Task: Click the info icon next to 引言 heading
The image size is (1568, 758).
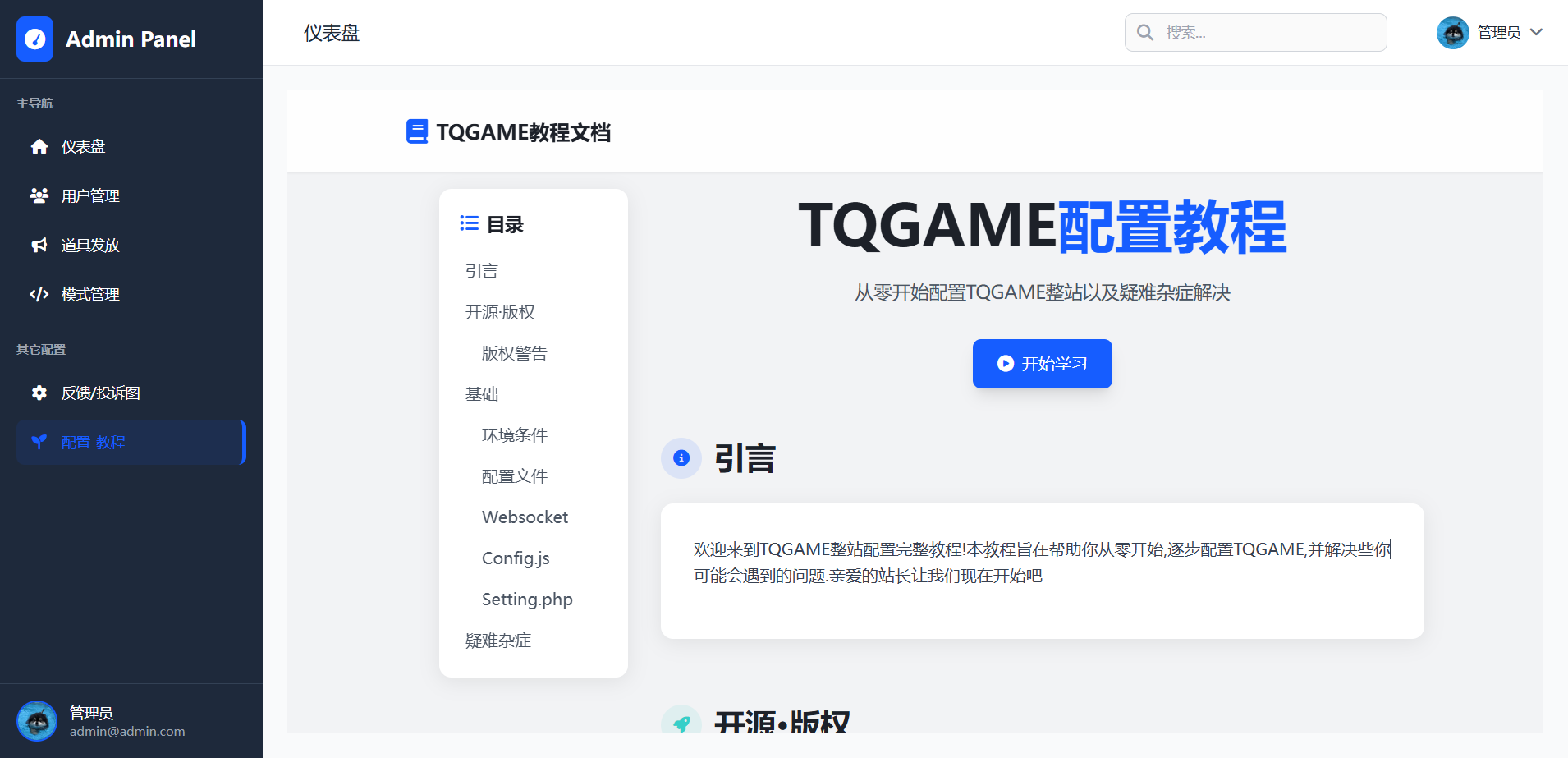Action: [681, 458]
